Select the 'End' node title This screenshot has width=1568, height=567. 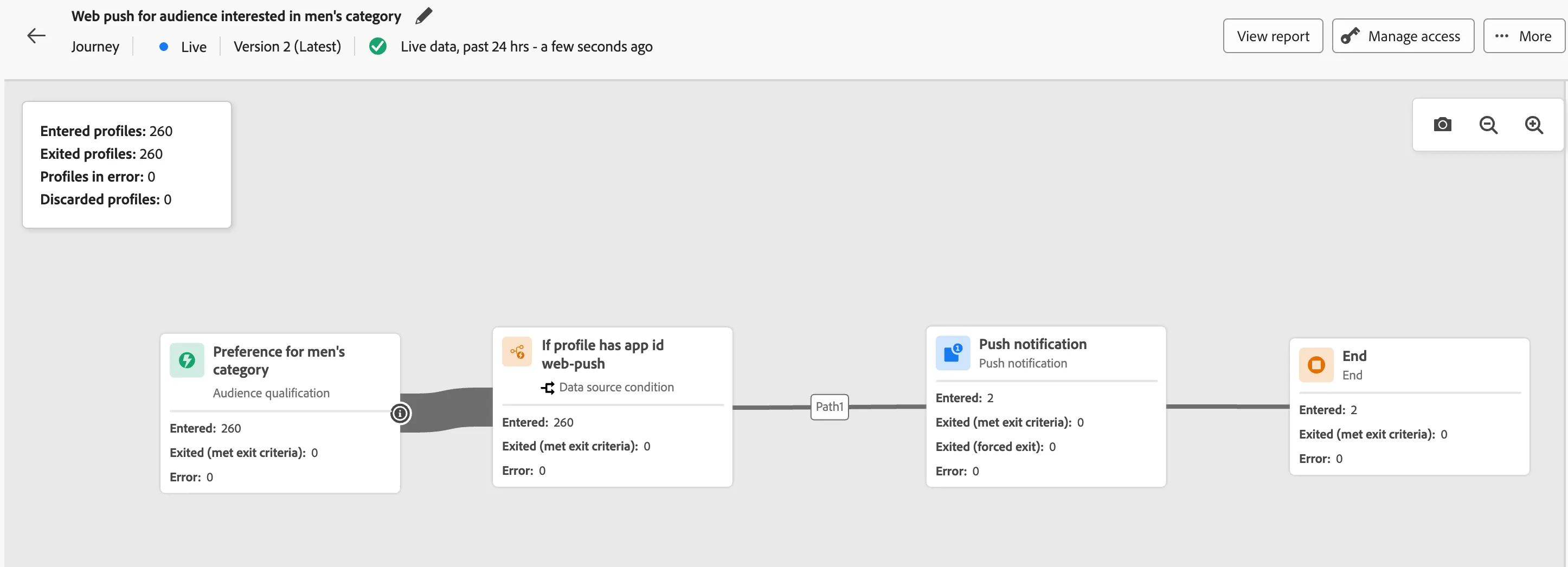coord(1354,356)
